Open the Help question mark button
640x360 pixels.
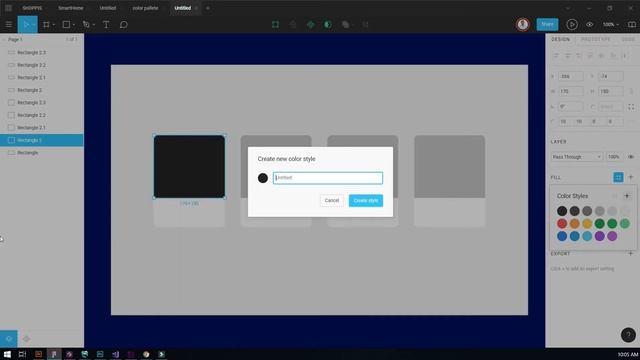628,335
